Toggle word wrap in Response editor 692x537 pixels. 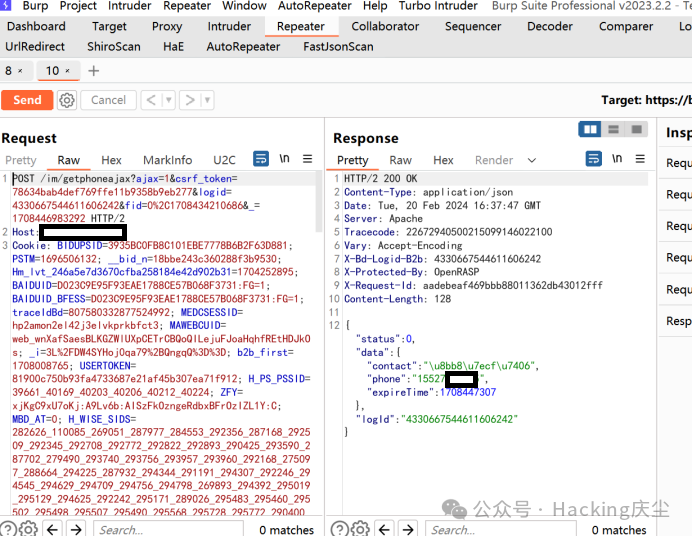pos(594,158)
